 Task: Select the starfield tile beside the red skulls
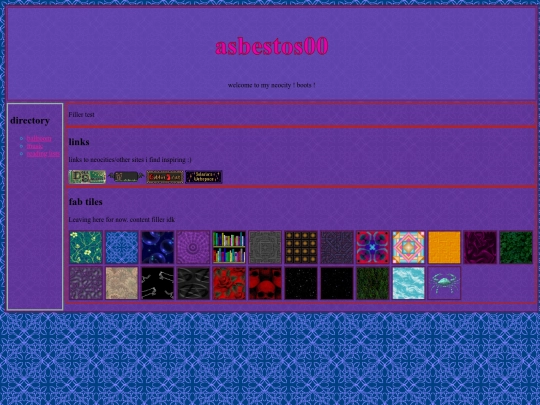[301, 283]
